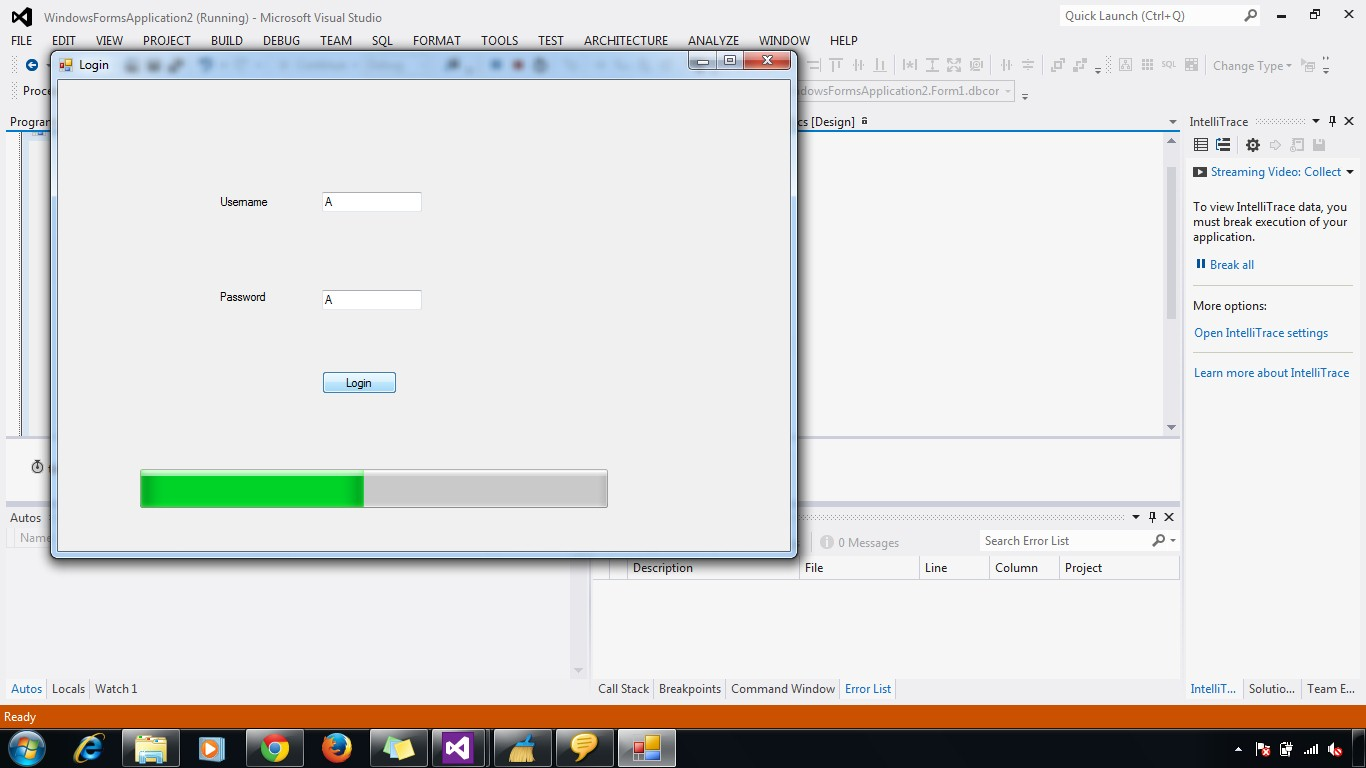
Task: Switch to the Breakpoints tab
Action: [689, 688]
